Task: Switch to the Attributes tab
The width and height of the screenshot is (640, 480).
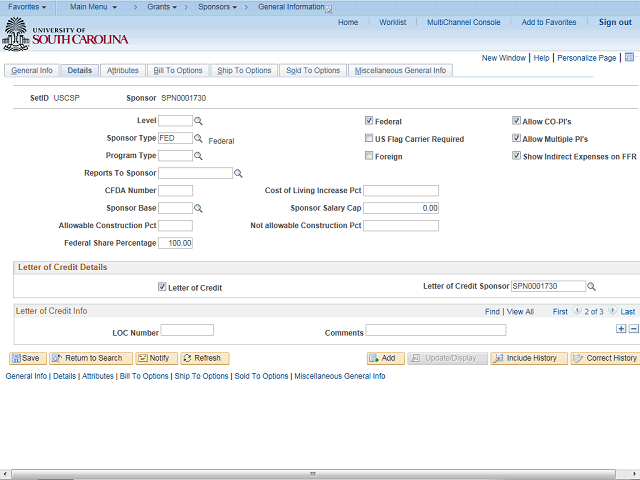Action: click(122, 70)
